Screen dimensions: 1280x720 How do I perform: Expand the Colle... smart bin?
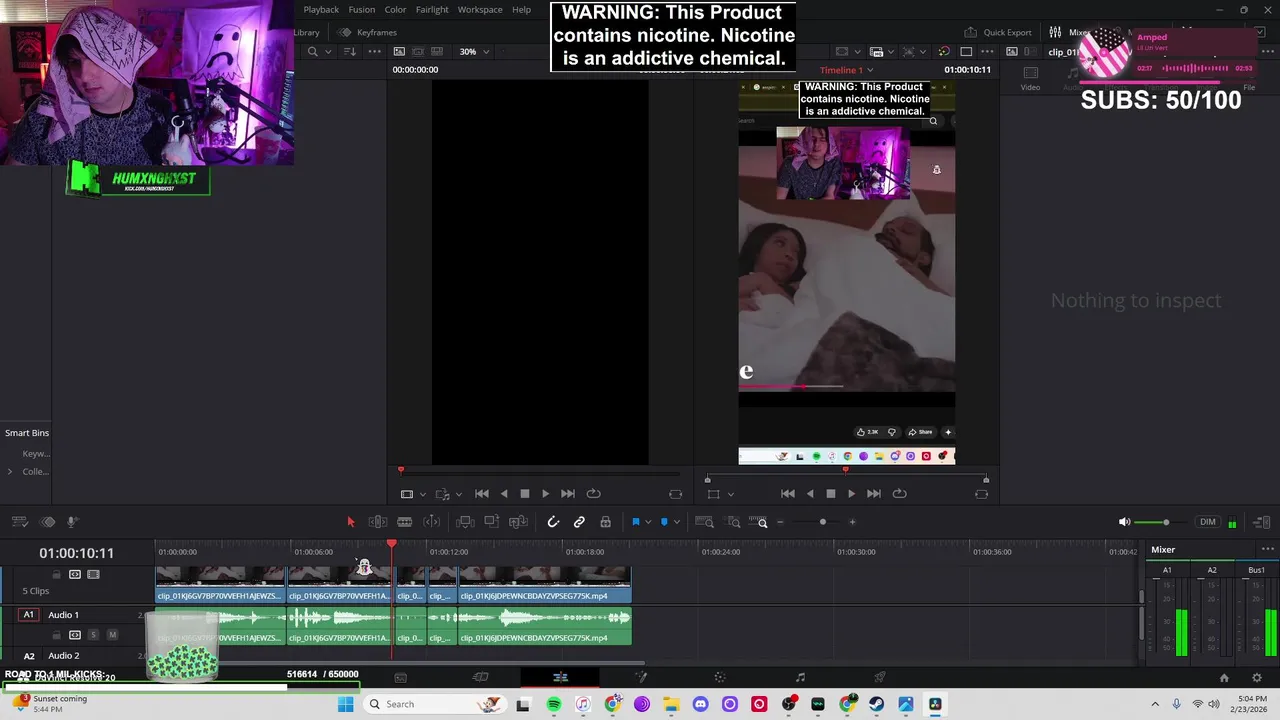10,472
